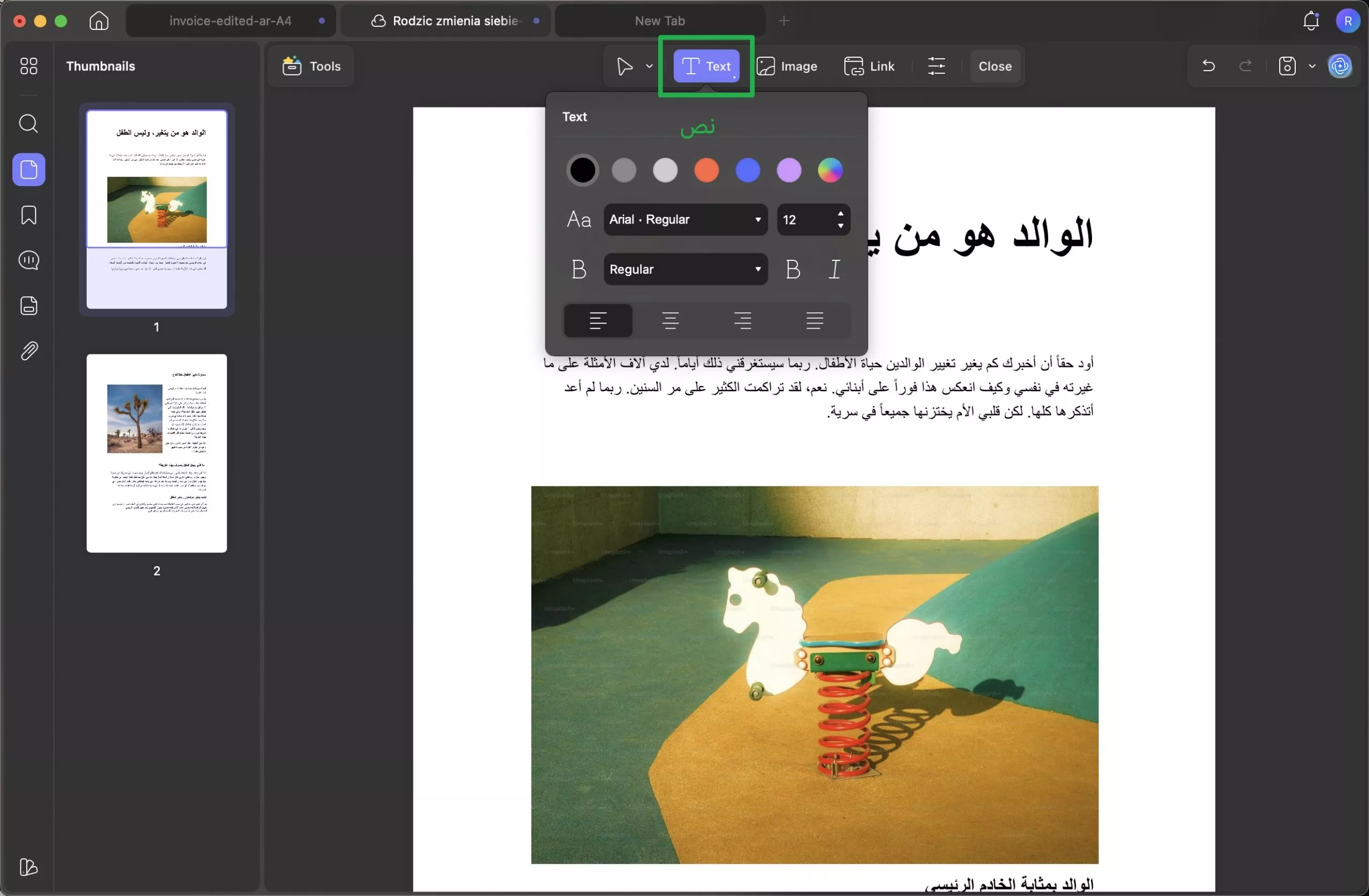Open the Arial Regular font dropdown
This screenshot has width=1369, height=896.
[x=684, y=220]
